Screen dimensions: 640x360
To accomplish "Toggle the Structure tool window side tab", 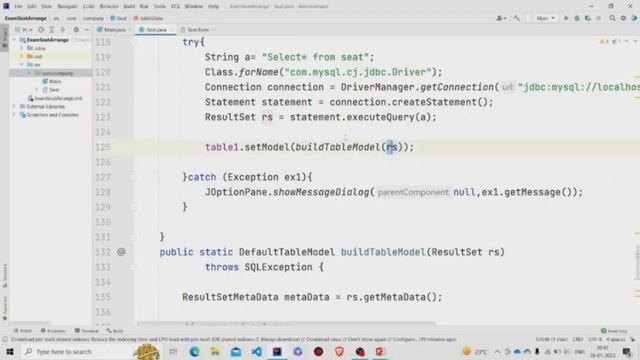I will click(4, 276).
